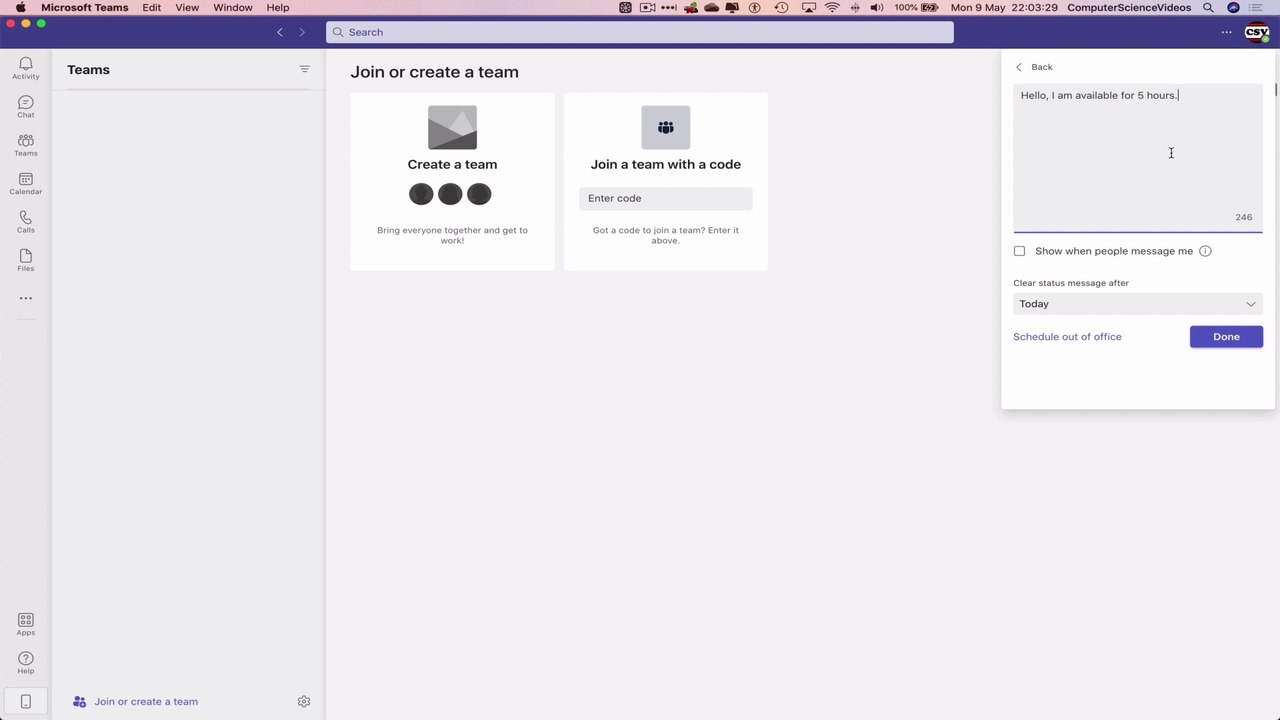Open the Edit menu
The height and width of the screenshot is (720, 1280).
point(151,7)
